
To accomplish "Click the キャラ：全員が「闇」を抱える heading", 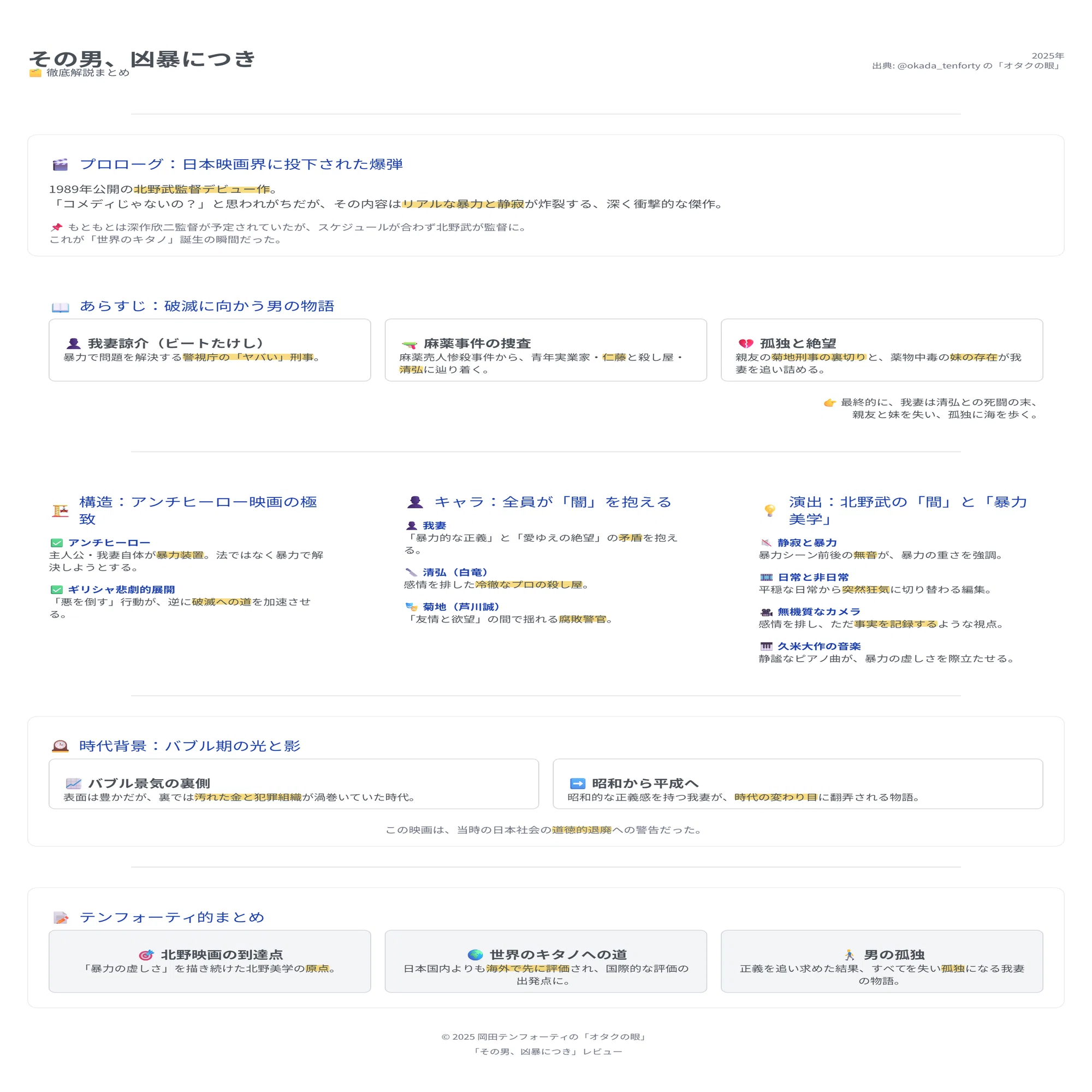I will point(553,502).
